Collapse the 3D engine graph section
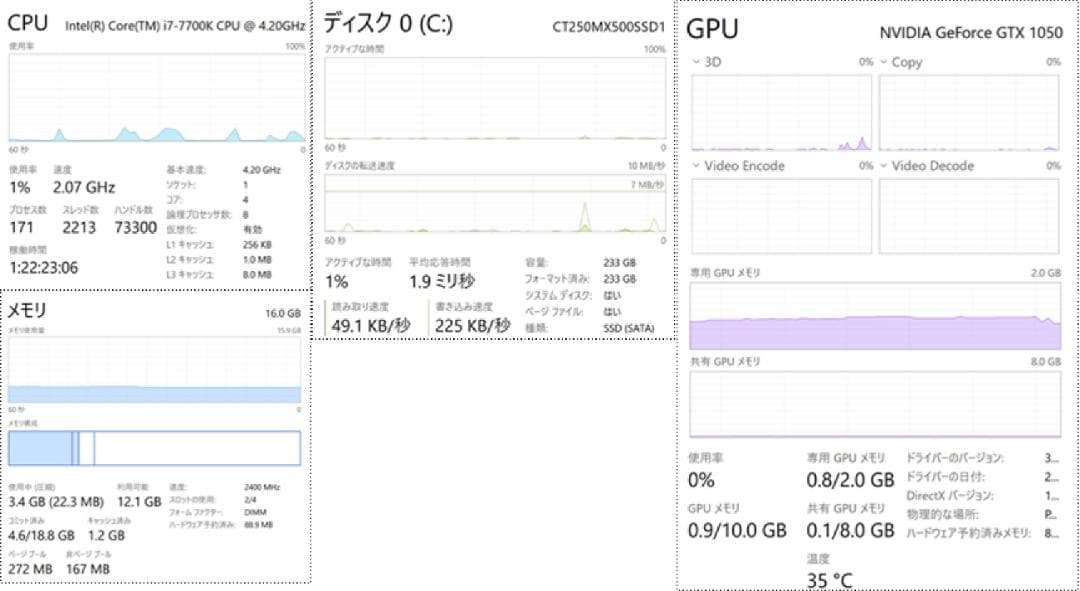This screenshot has height=591, width=1080. coord(696,62)
